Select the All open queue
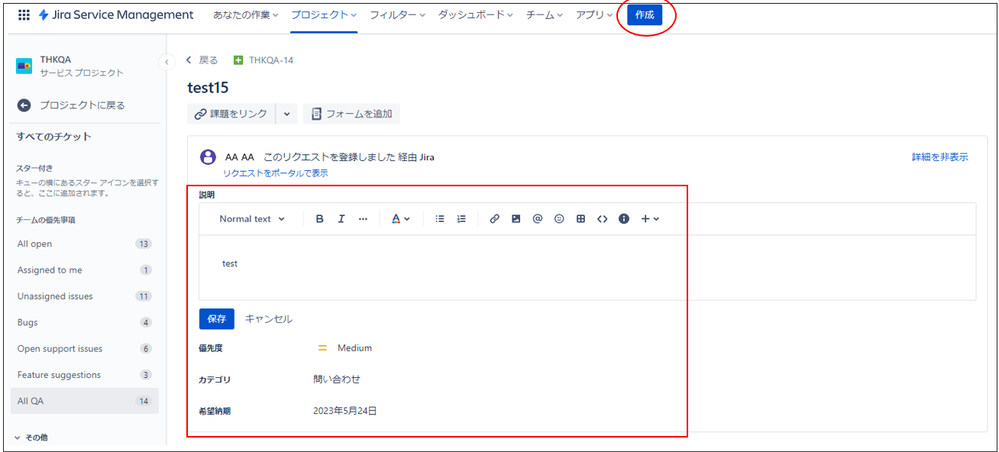999x452 pixels. 85,244
